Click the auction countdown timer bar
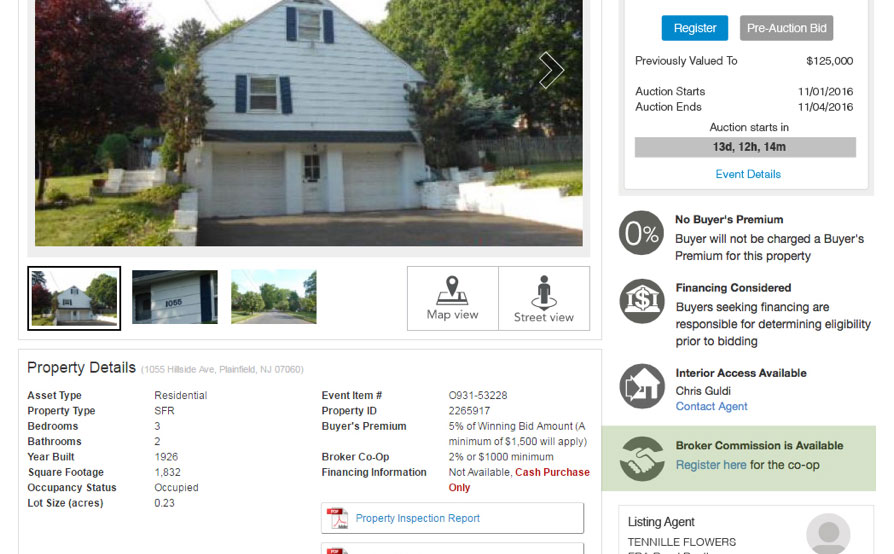 (745, 147)
